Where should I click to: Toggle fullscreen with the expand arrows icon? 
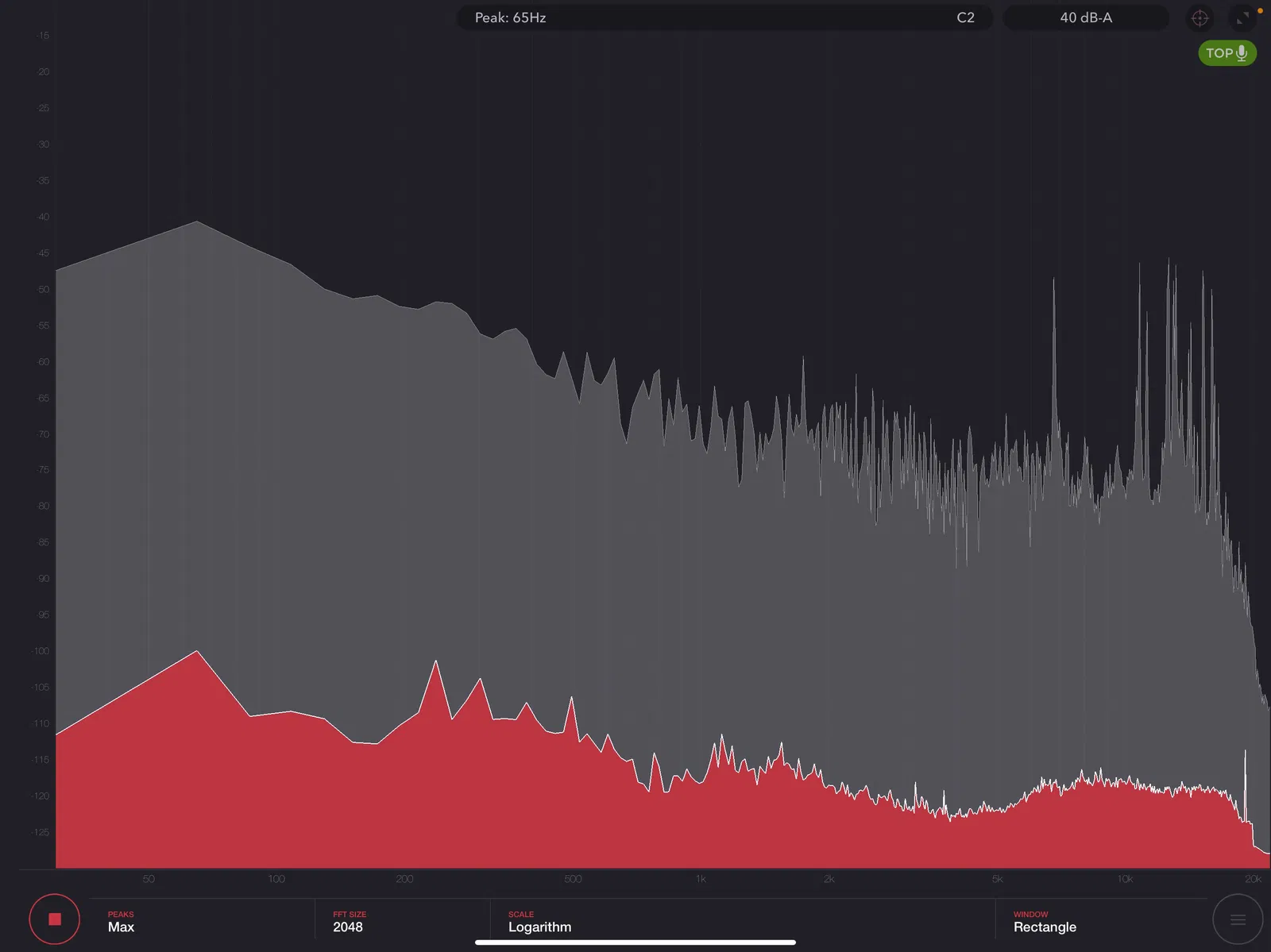1243,17
